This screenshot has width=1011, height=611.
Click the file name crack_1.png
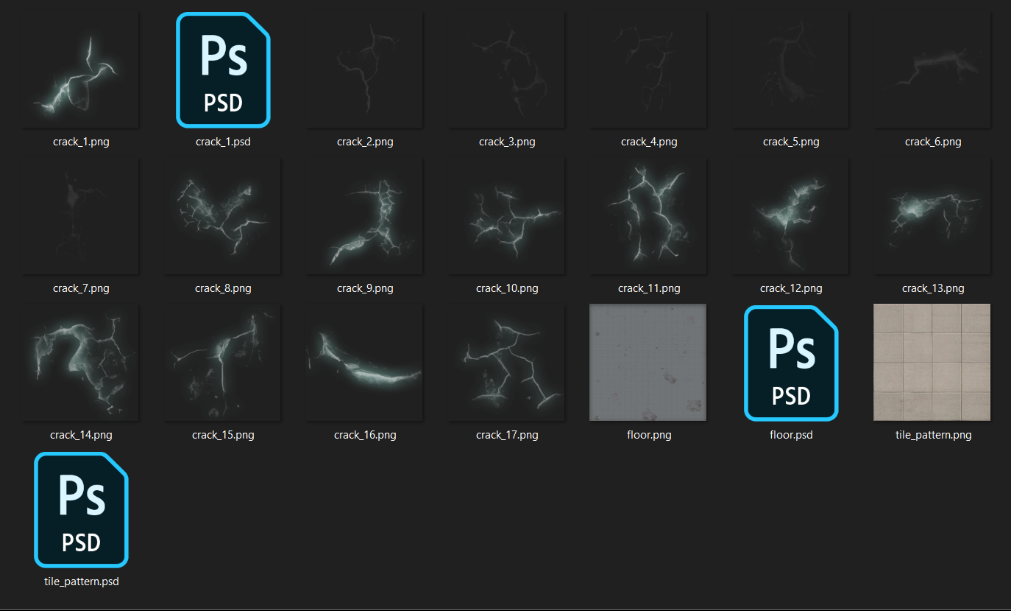(x=81, y=142)
